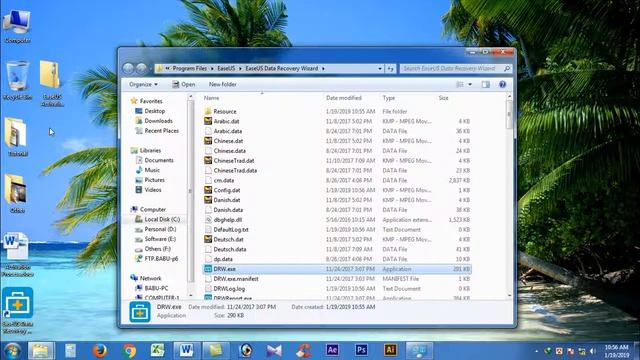Image resolution: width=640 pixels, height=360 pixels.
Task: Go back in Explorer navigation
Action: 128,69
